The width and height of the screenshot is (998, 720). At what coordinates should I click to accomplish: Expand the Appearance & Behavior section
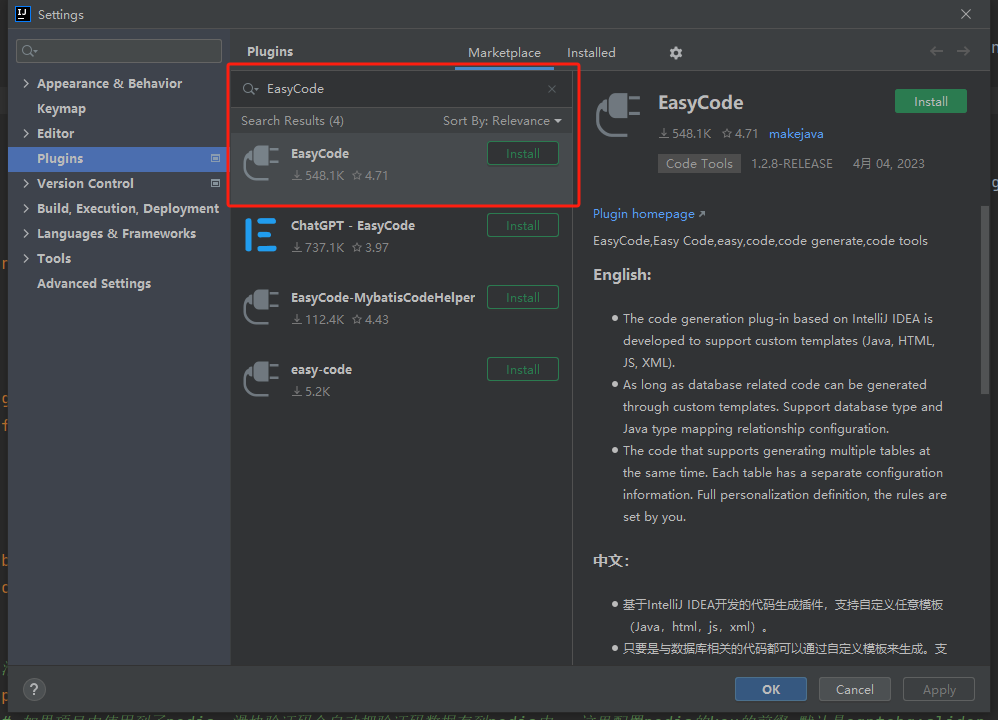tap(26, 83)
